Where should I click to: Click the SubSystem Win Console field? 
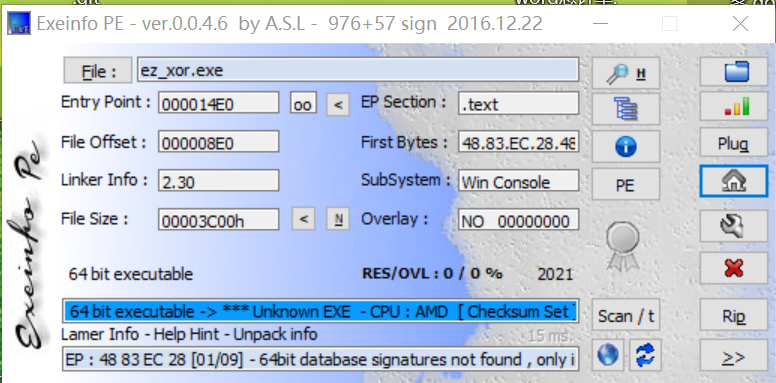click(518, 181)
